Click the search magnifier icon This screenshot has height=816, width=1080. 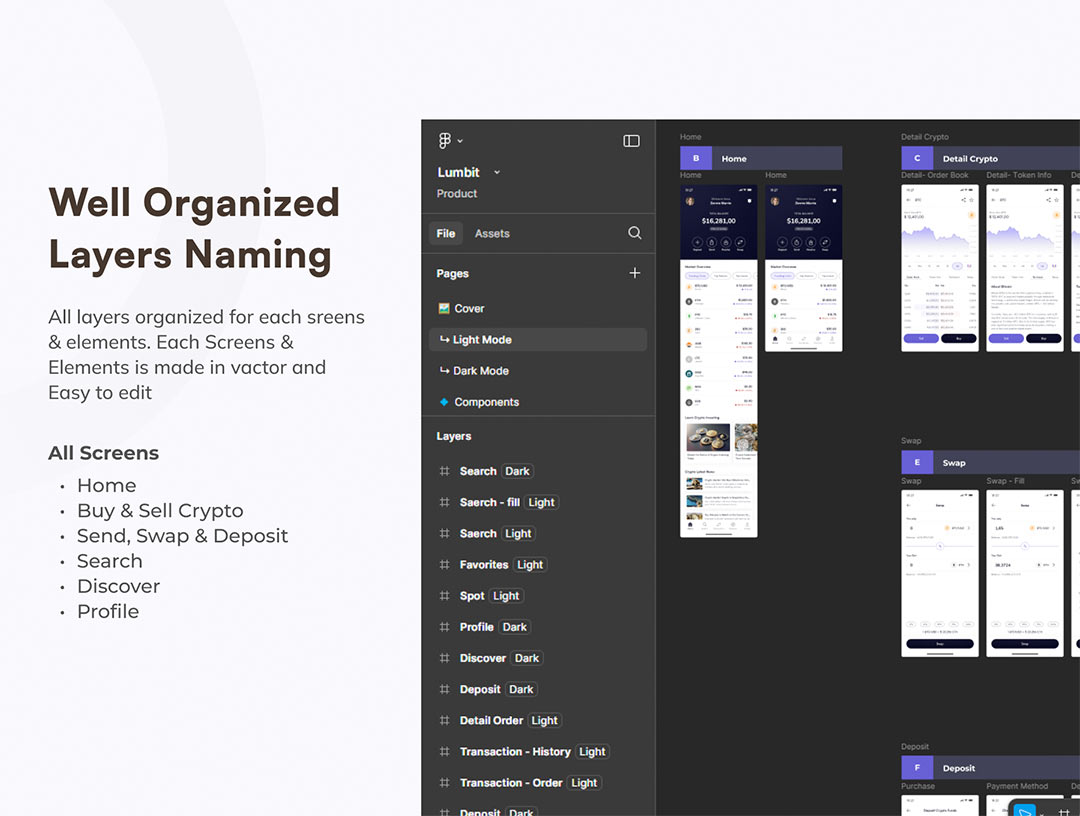tap(634, 233)
